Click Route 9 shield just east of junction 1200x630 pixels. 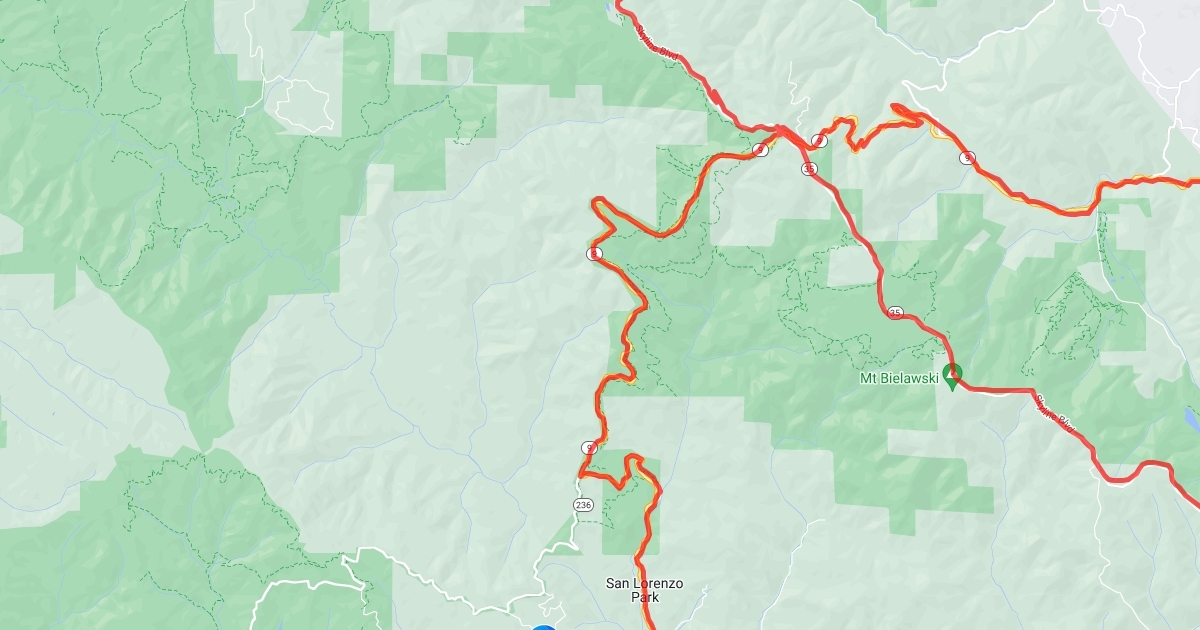click(x=819, y=141)
